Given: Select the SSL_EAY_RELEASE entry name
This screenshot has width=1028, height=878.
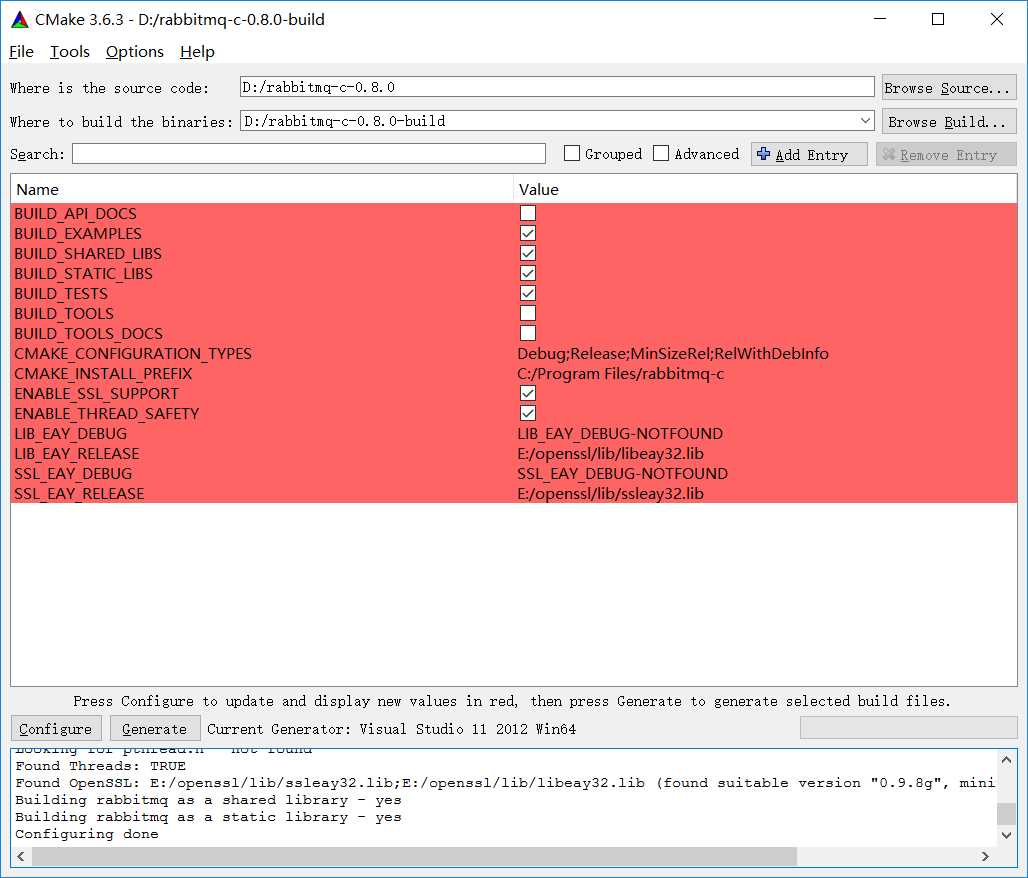Looking at the screenshot, I should click(79, 494).
